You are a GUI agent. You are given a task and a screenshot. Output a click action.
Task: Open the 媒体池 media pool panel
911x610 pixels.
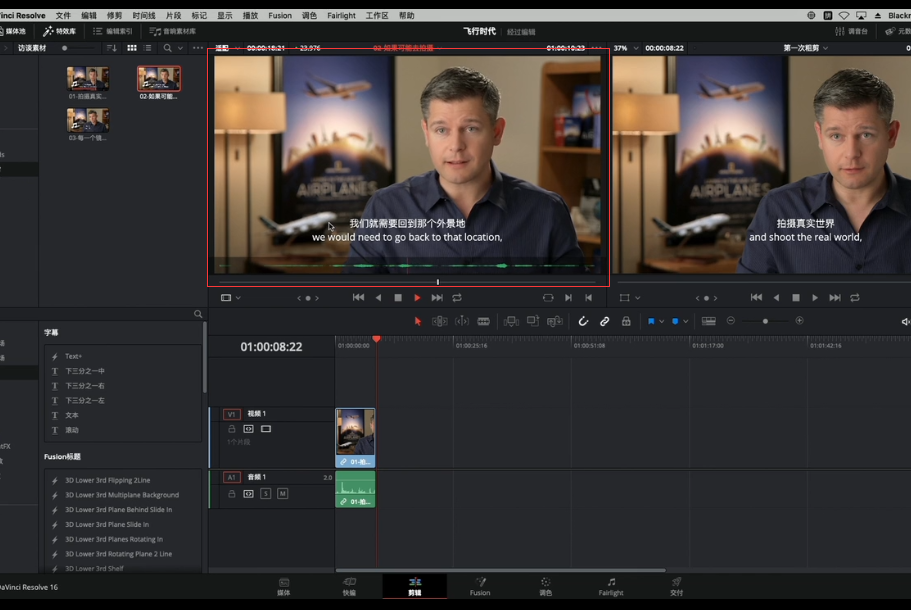[x=13, y=31]
